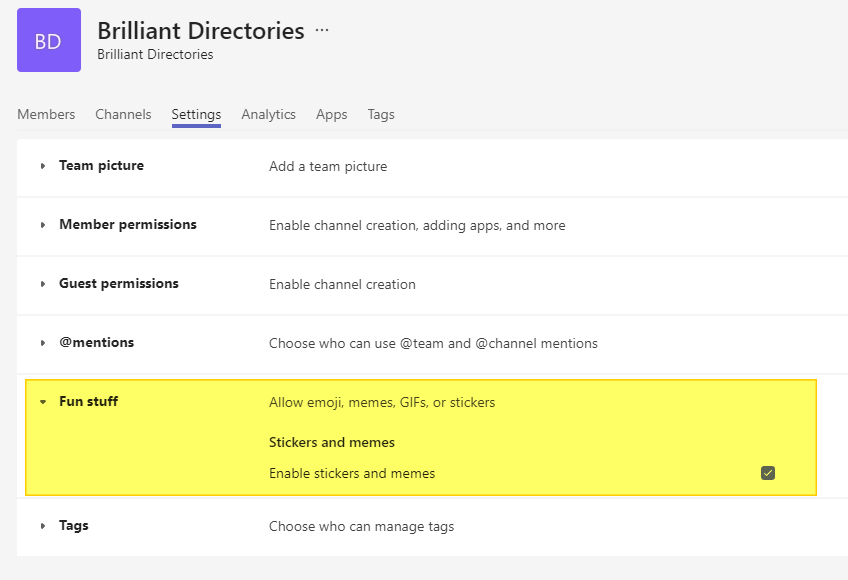
Task: Click the Fun stuff heading
Action: [x=89, y=401]
